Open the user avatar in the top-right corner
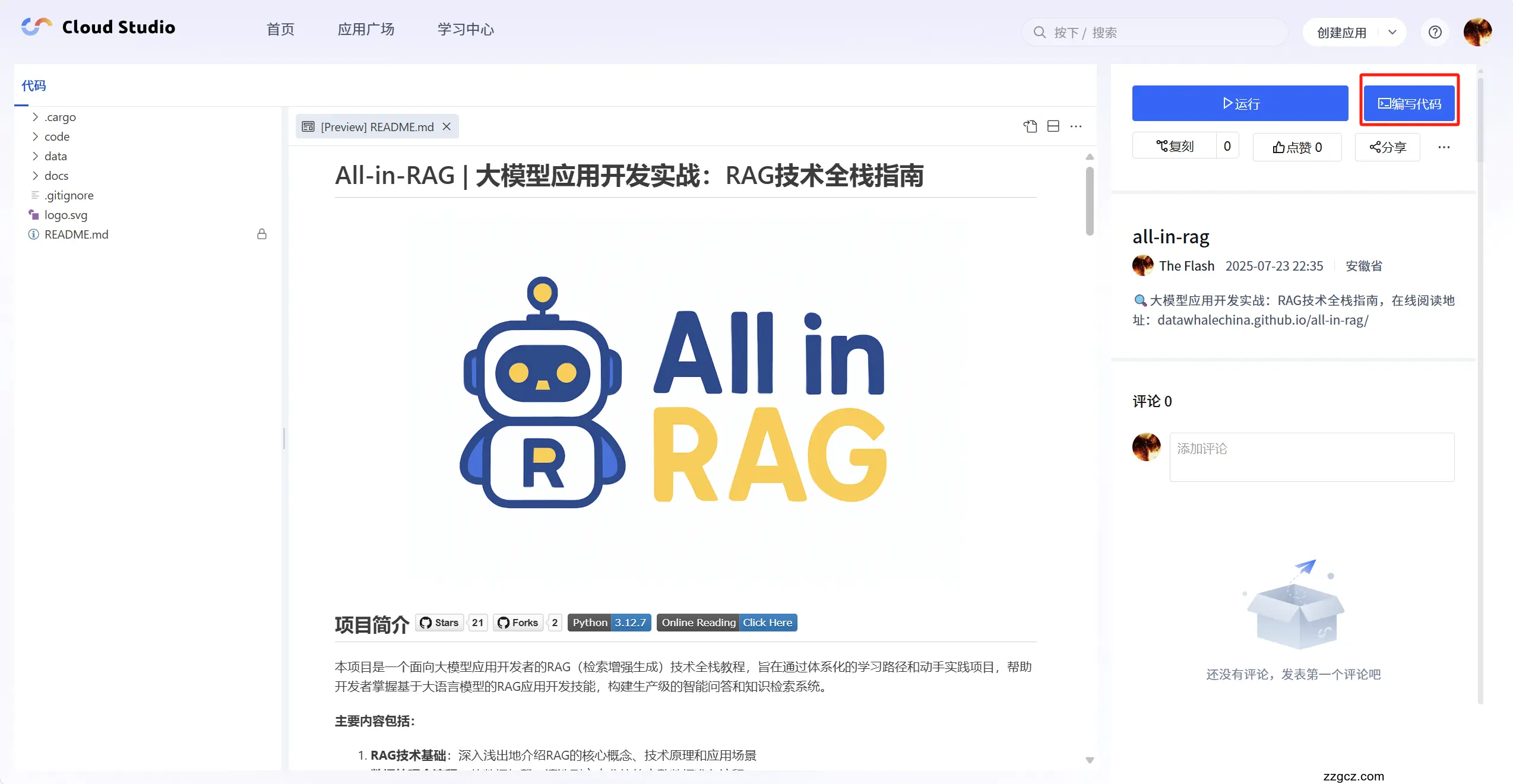This screenshot has width=1513, height=784. click(x=1478, y=32)
